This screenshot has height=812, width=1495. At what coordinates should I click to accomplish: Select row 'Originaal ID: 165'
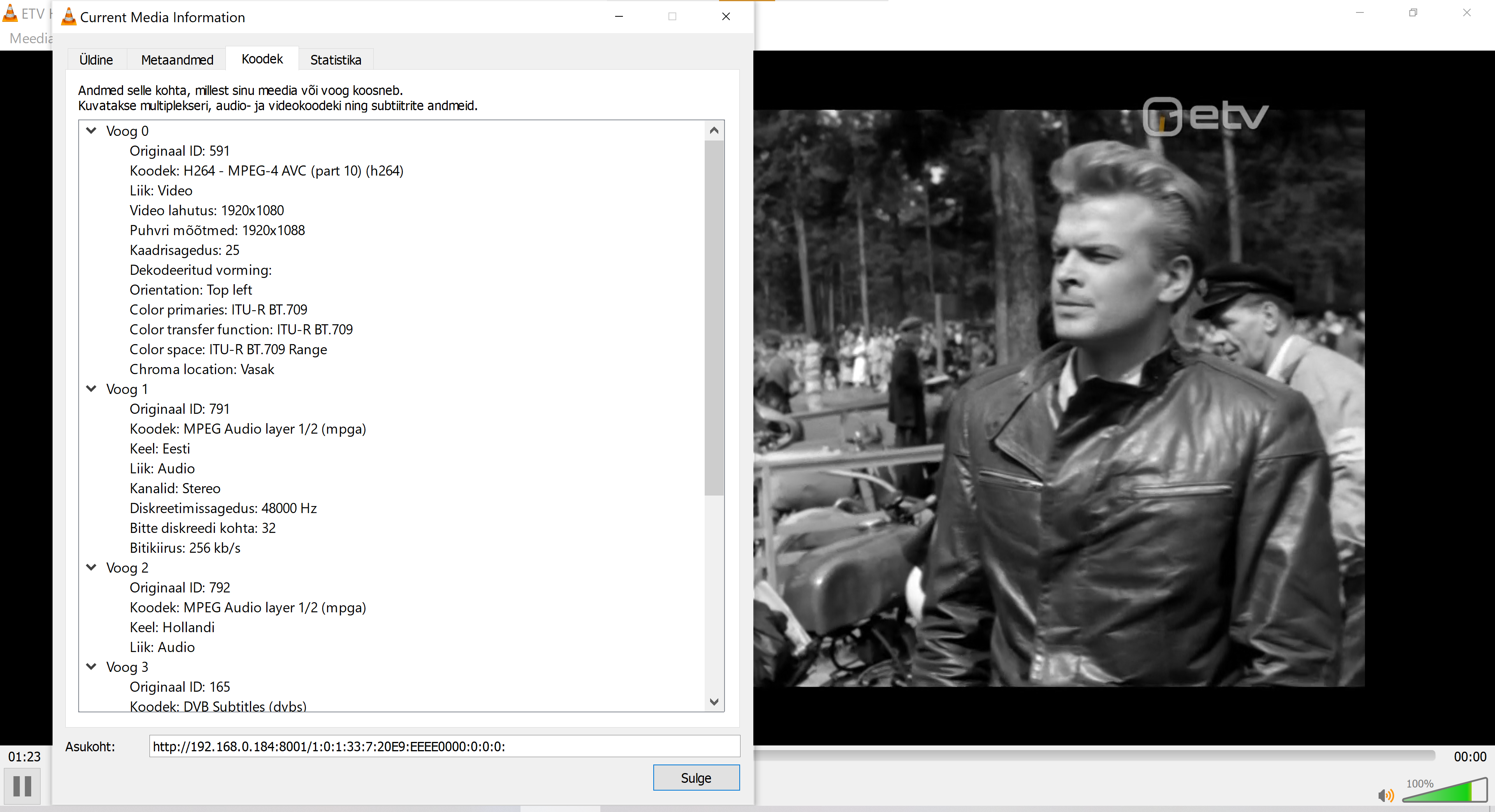coord(179,687)
